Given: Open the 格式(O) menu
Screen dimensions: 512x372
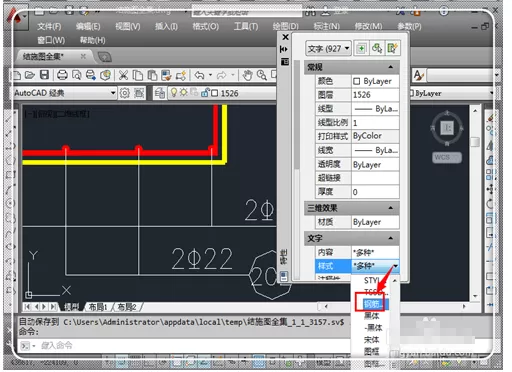Looking at the screenshot, I should pyautogui.click(x=206, y=27).
